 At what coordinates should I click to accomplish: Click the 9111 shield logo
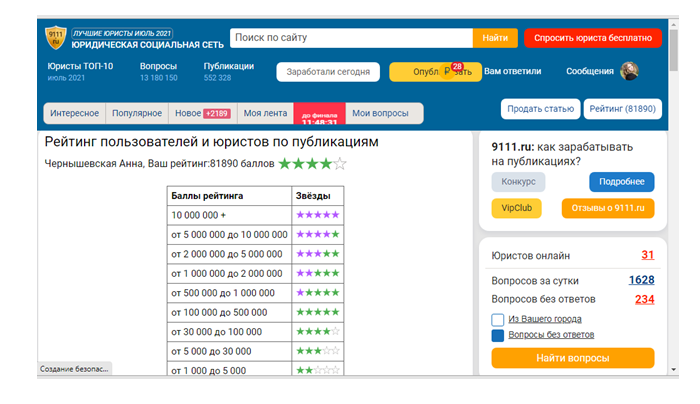[54, 38]
